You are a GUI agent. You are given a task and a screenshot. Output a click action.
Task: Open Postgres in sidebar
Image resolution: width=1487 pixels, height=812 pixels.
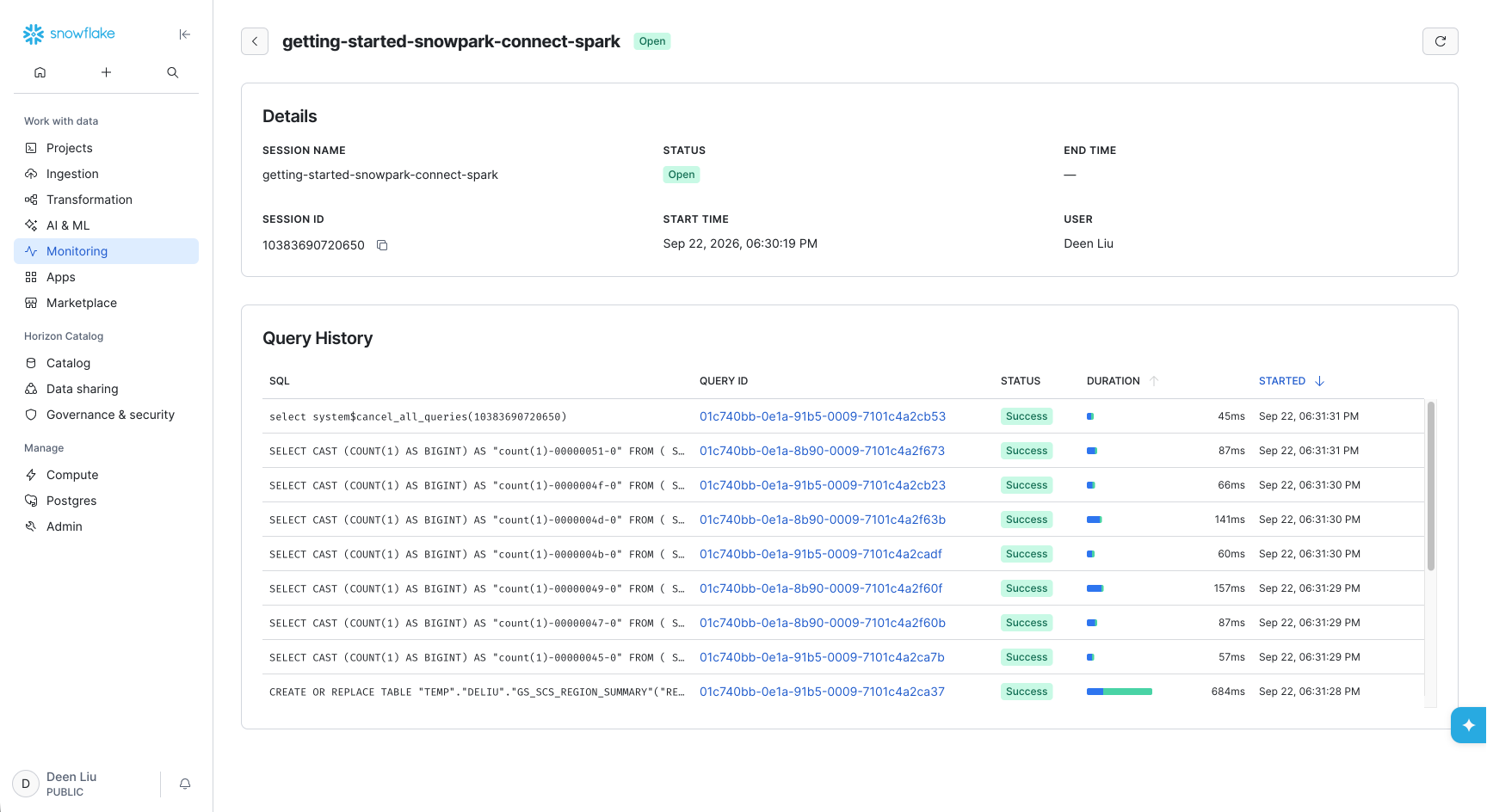pyautogui.click(x=106, y=501)
